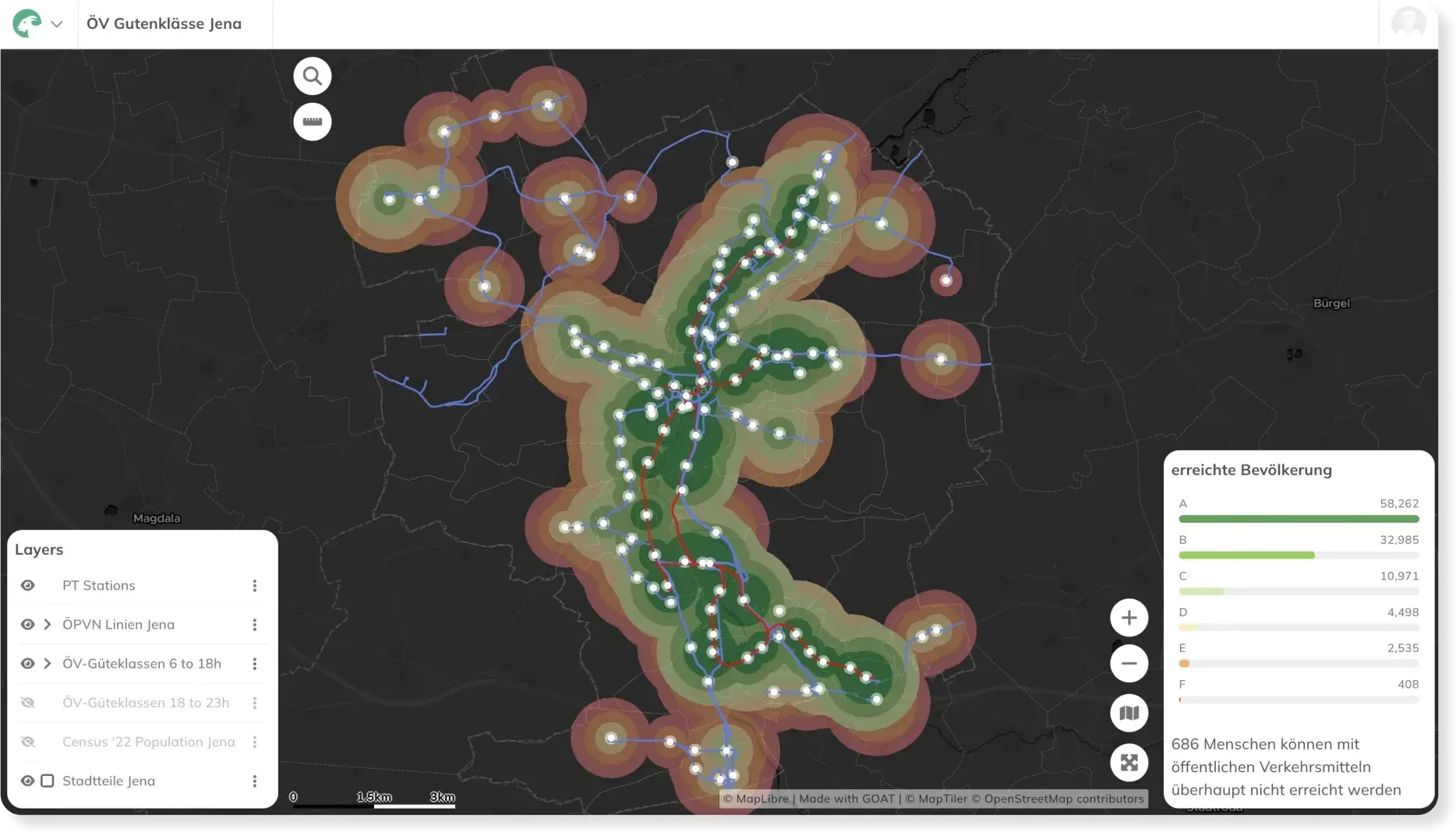Open the MapTiler attribution link

pos(936,799)
